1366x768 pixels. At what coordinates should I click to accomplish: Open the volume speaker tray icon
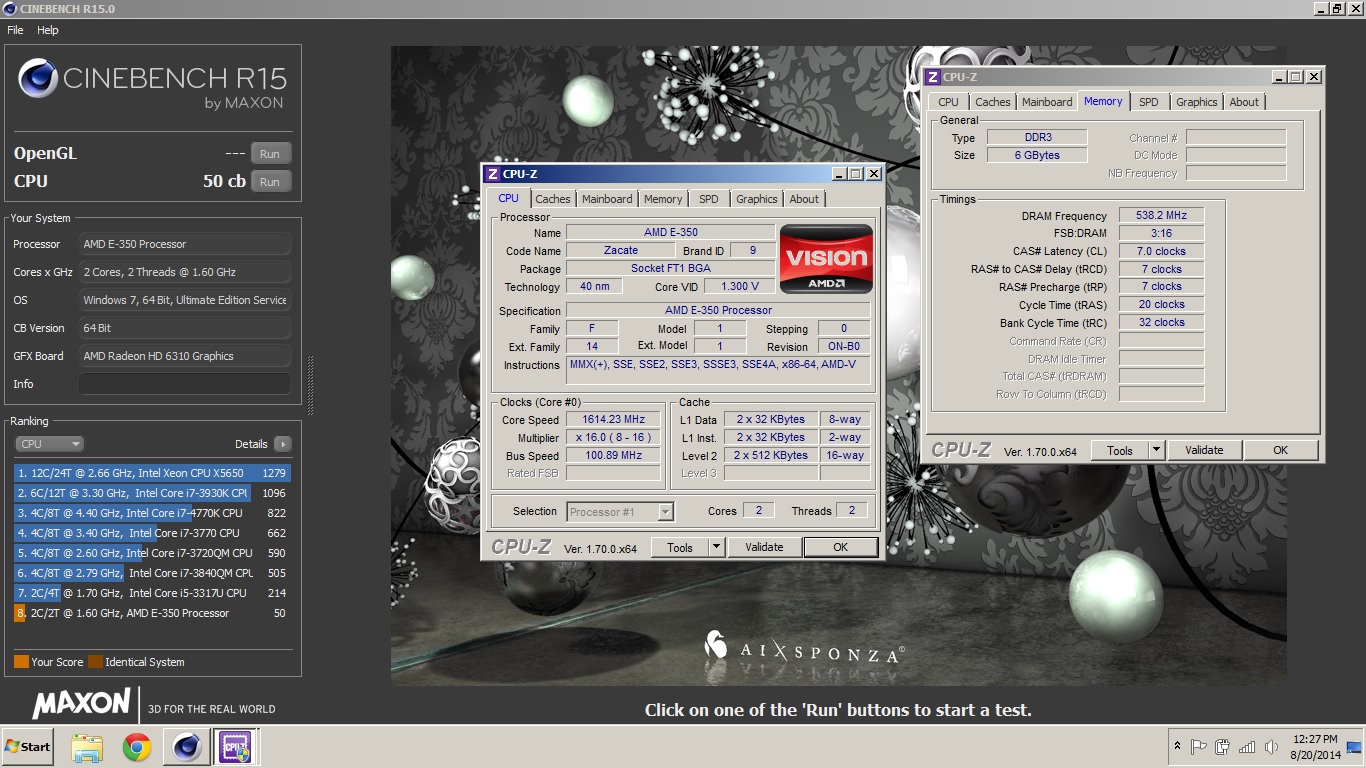1271,747
